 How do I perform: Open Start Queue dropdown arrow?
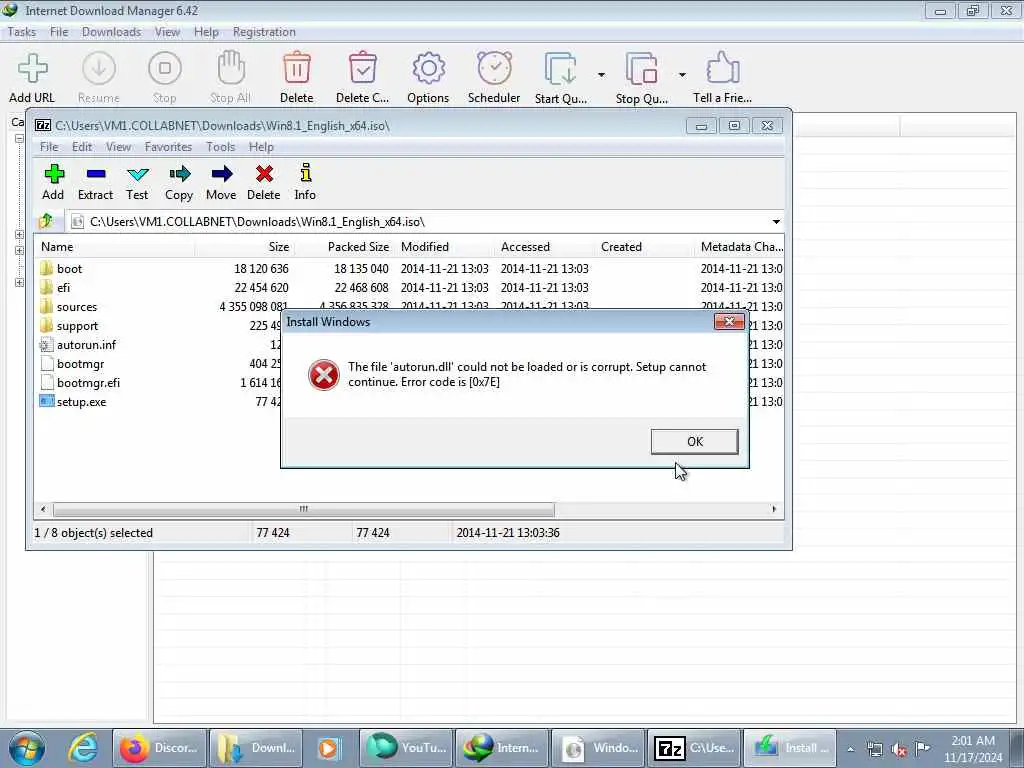point(601,74)
